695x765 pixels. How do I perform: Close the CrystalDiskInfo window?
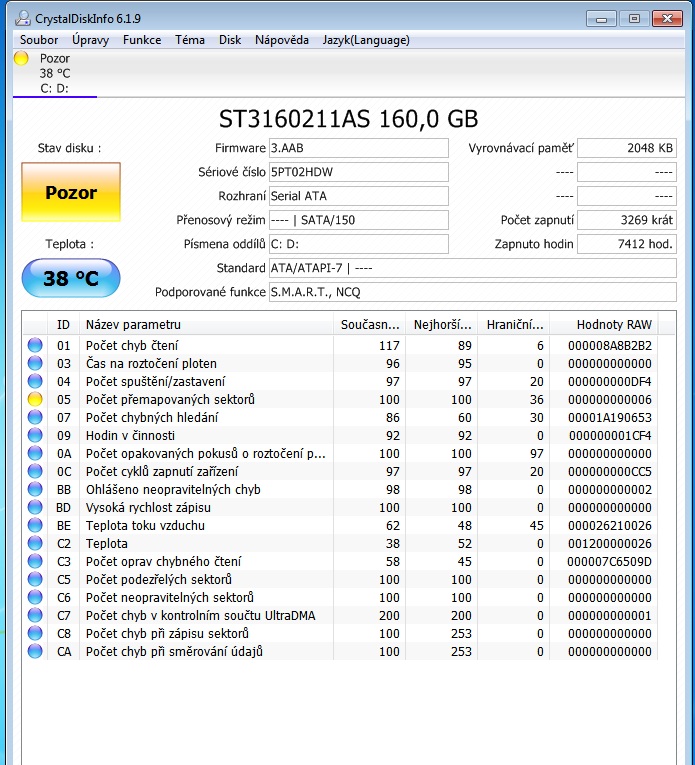[x=667, y=19]
